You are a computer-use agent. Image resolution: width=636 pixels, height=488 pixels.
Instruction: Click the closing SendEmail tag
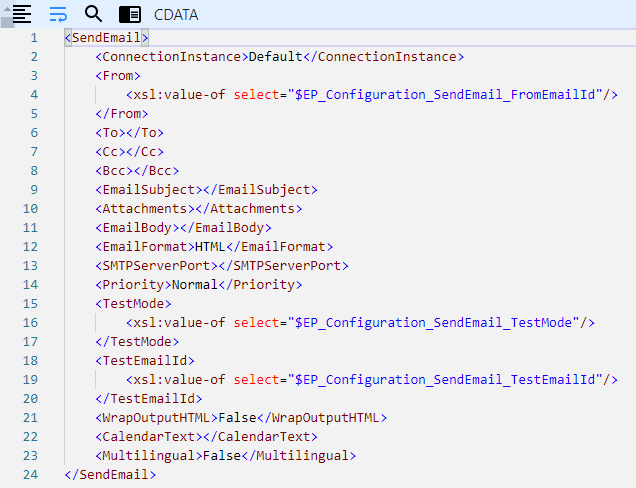point(110,475)
